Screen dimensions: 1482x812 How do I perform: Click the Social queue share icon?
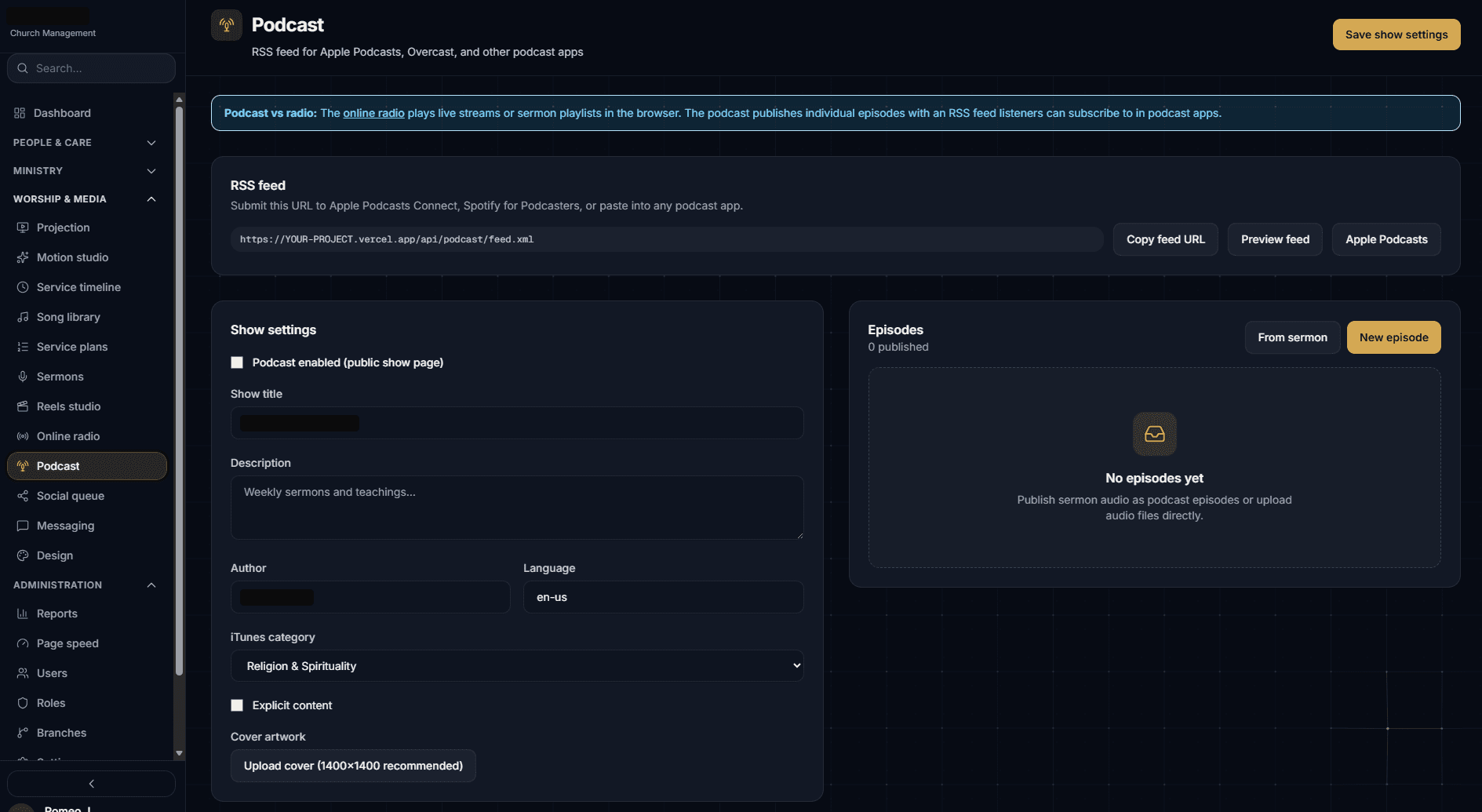coord(23,496)
